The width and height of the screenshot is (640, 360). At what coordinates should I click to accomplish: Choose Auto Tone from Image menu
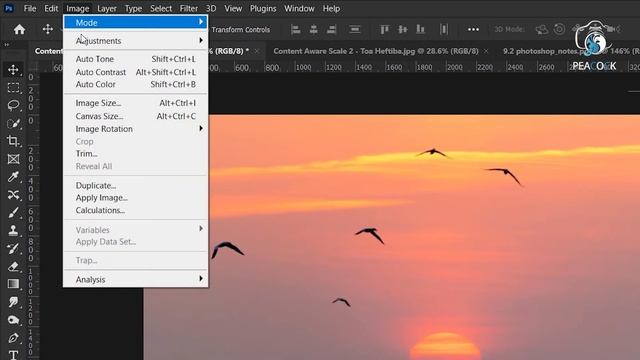[x=136, y=59]
